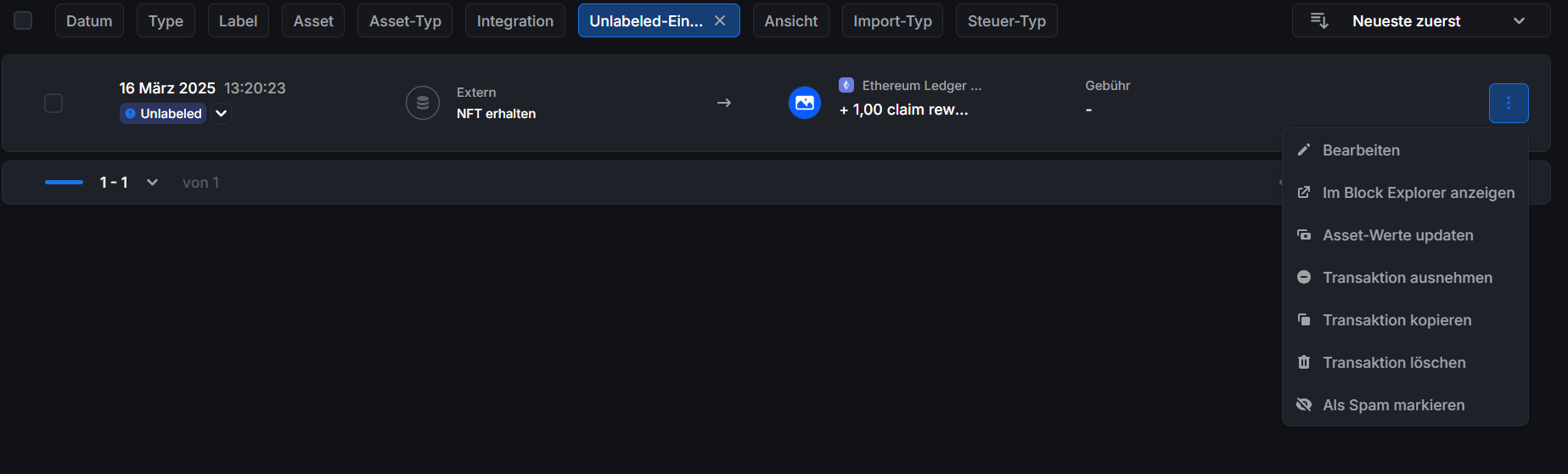Open the Steuer-Typ filter button

1007,20
